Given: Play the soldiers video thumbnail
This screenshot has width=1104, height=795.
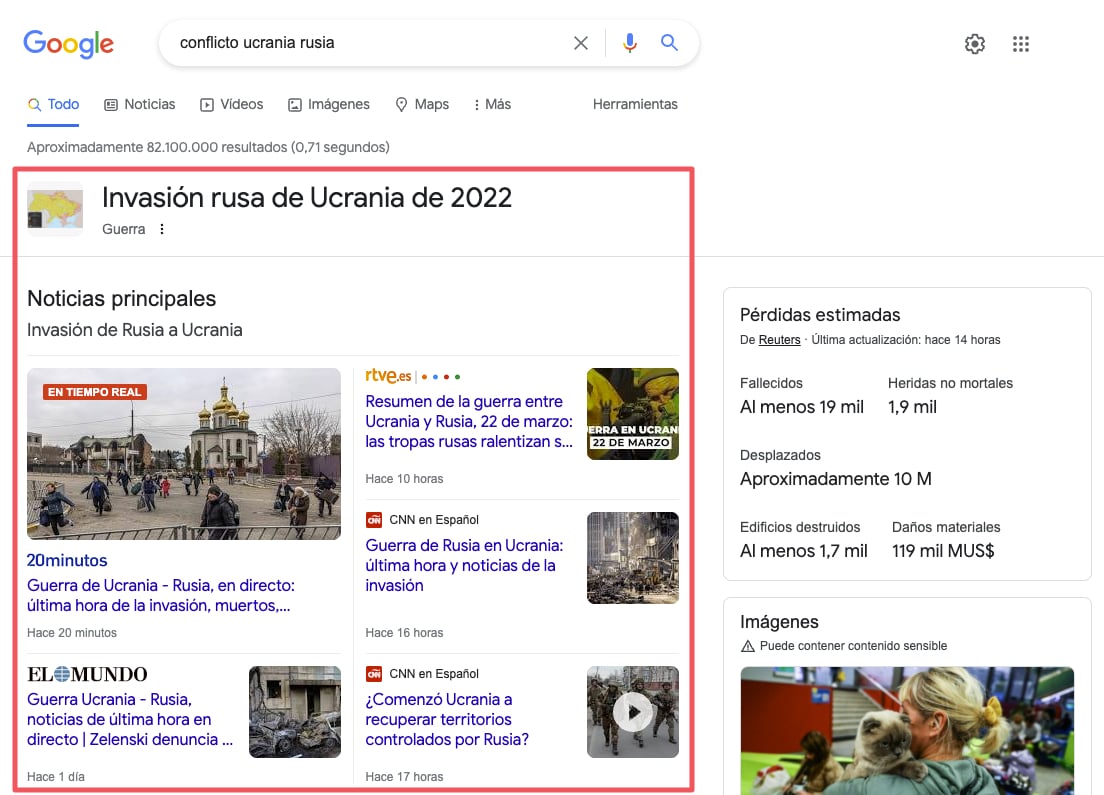Looking at the screenshot, I should (633, 712).
